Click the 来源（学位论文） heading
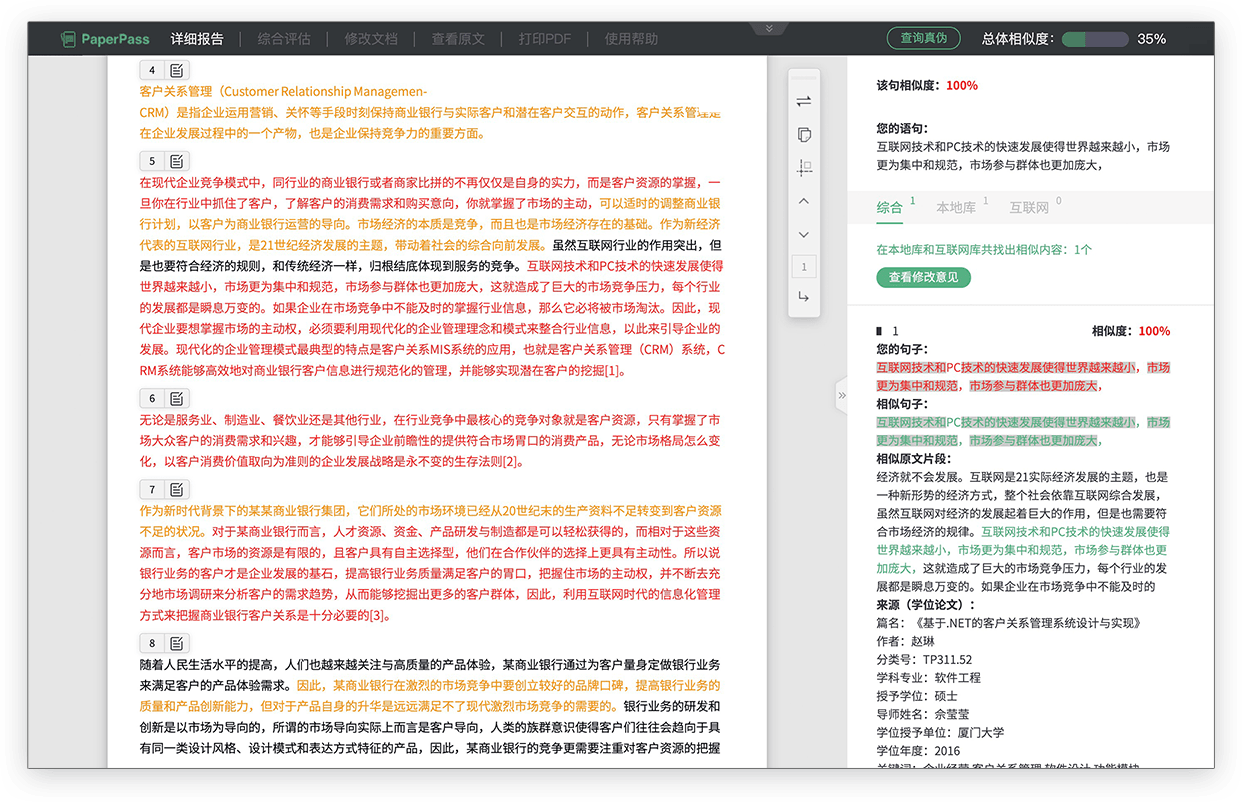 click(x=925, y=604)
